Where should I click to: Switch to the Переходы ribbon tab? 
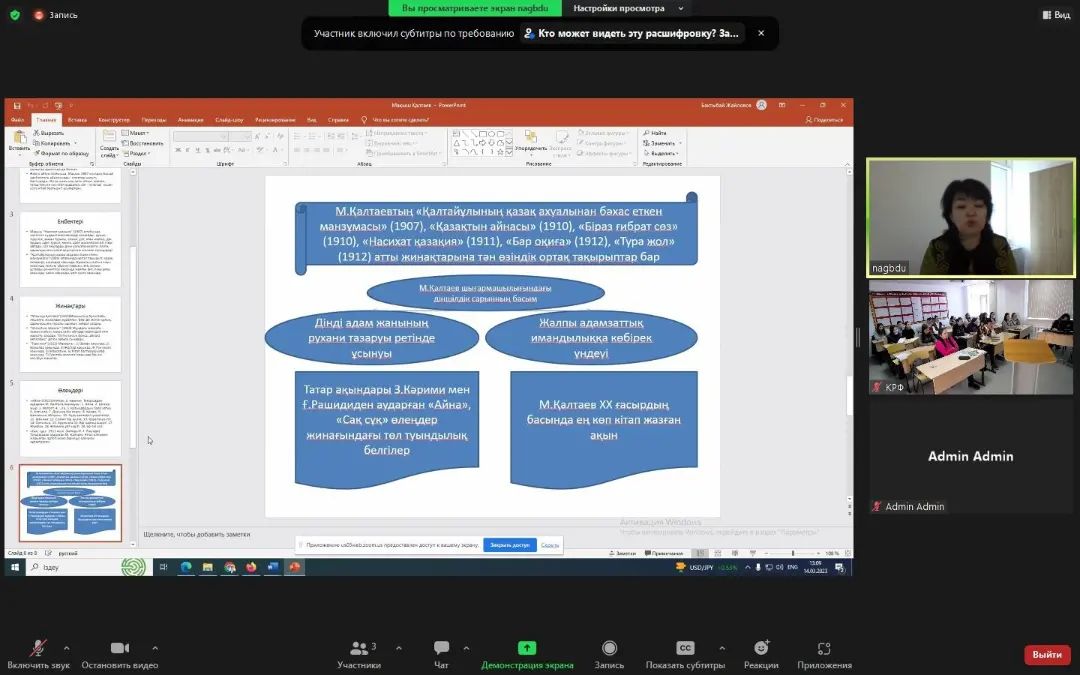154,120
